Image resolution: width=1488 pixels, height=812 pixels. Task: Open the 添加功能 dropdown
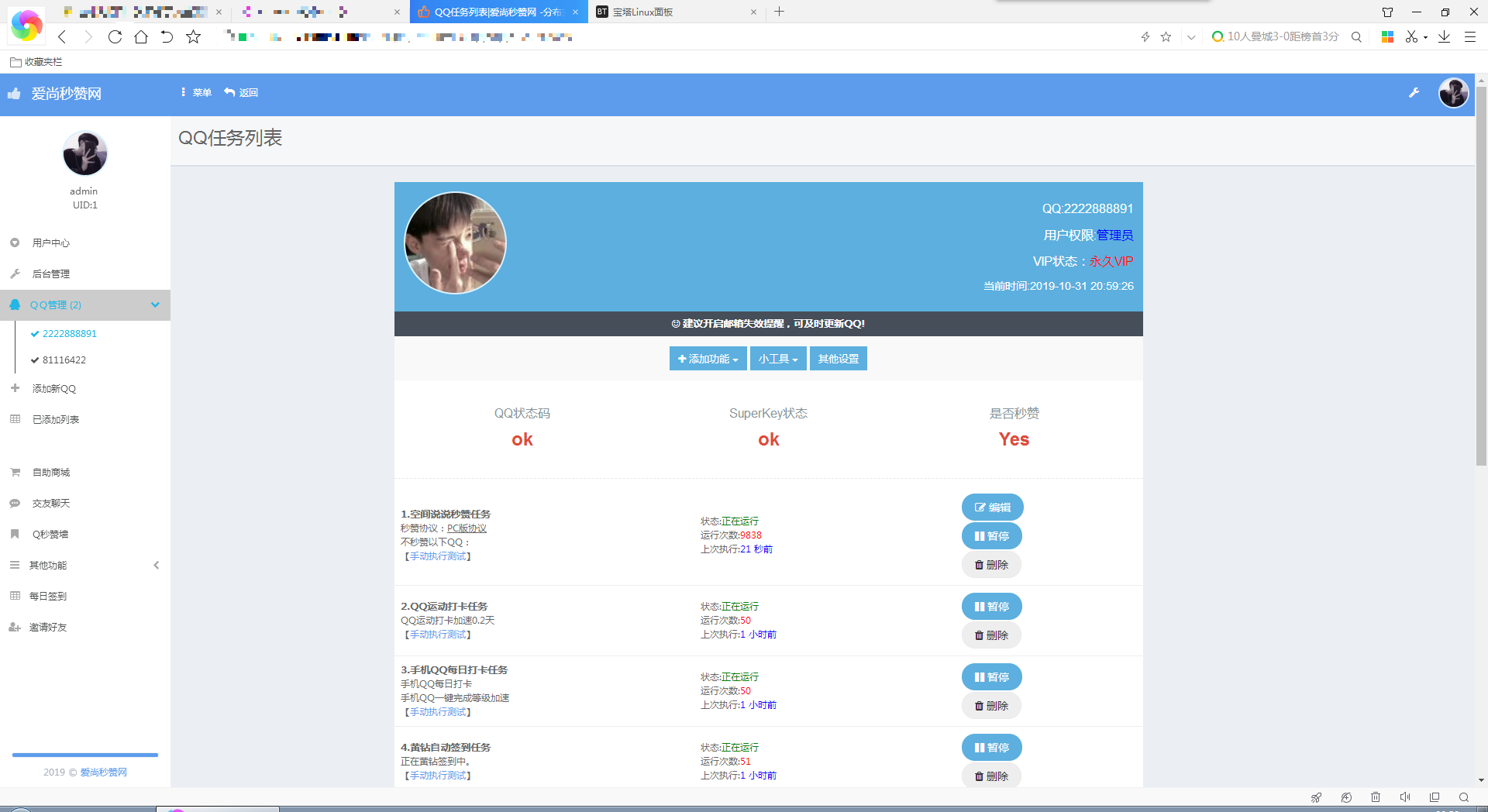click(707, 358)
